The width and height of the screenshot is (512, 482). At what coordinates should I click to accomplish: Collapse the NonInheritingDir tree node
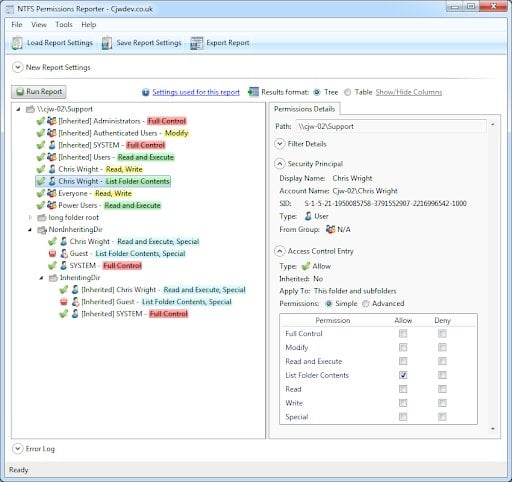(30, 230)
